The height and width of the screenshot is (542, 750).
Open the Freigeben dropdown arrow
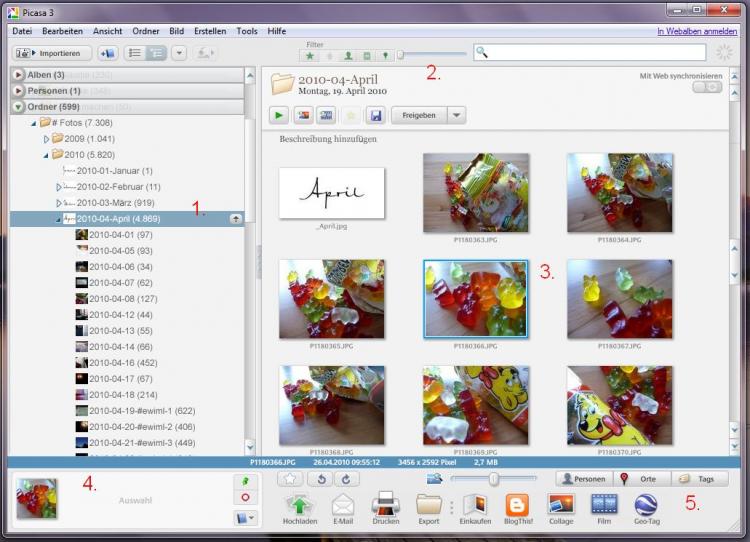(x=456, y=115)
